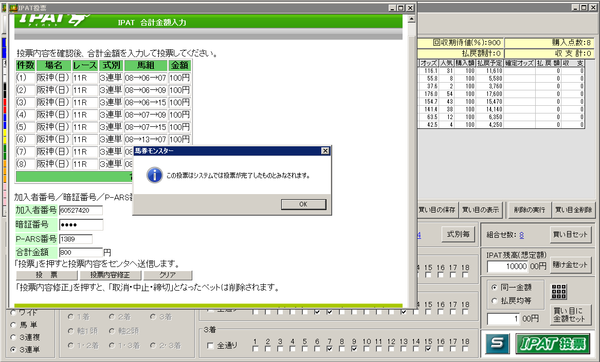Screen dimensions: 600x362
Task: Check the 3着 全通り checkbox
Action: pos(210,346)
